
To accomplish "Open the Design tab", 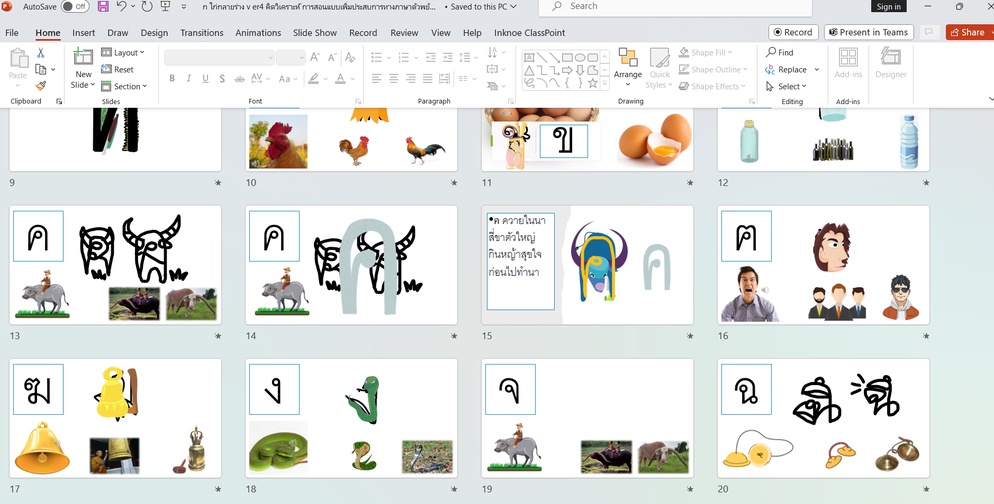I will coord(154,32).
